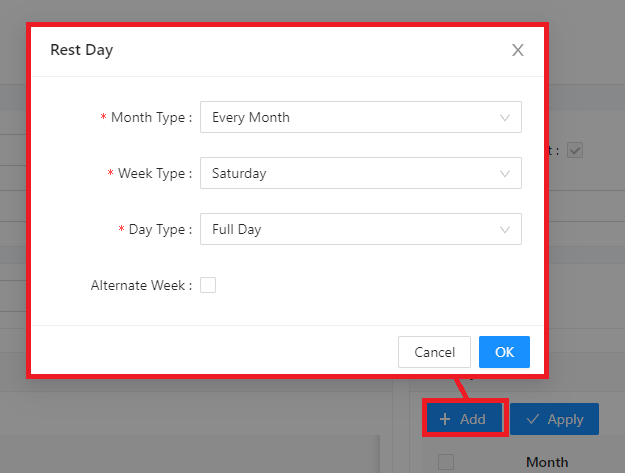Confirm the rest day with OK
Screen dimensions: 625x473
pos(504,352)
